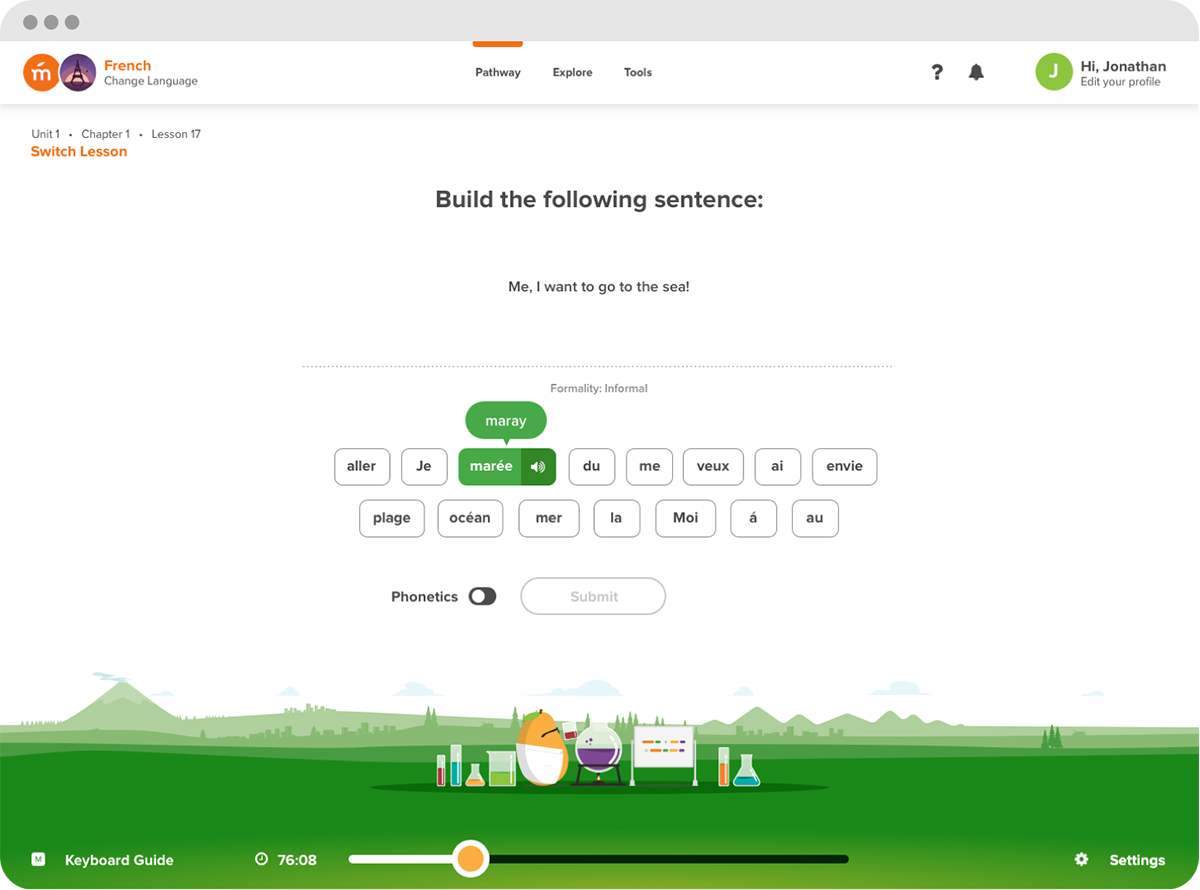The height and width of the screenshot is (890, 1200).
Task: Play the audio for "marée"
Action: click(x=537, y=466)
